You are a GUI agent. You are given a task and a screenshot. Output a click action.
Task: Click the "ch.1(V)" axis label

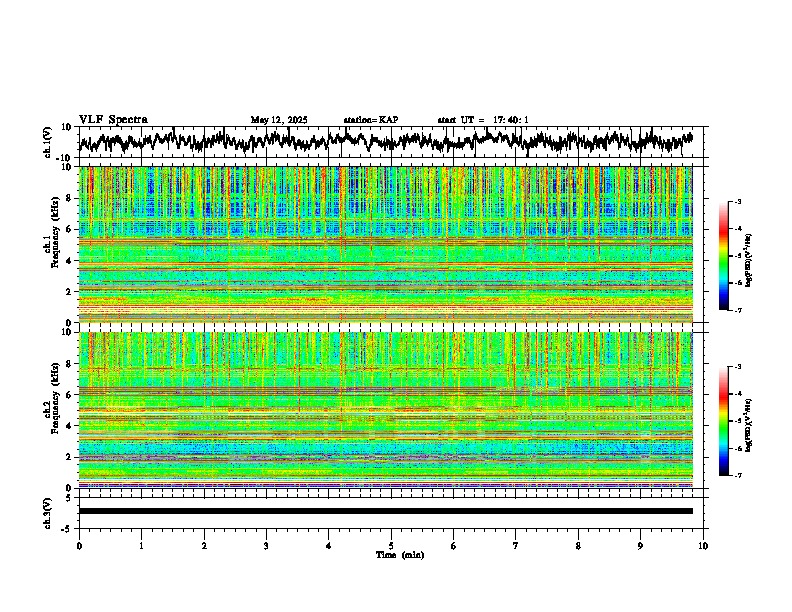coord(48,142)
